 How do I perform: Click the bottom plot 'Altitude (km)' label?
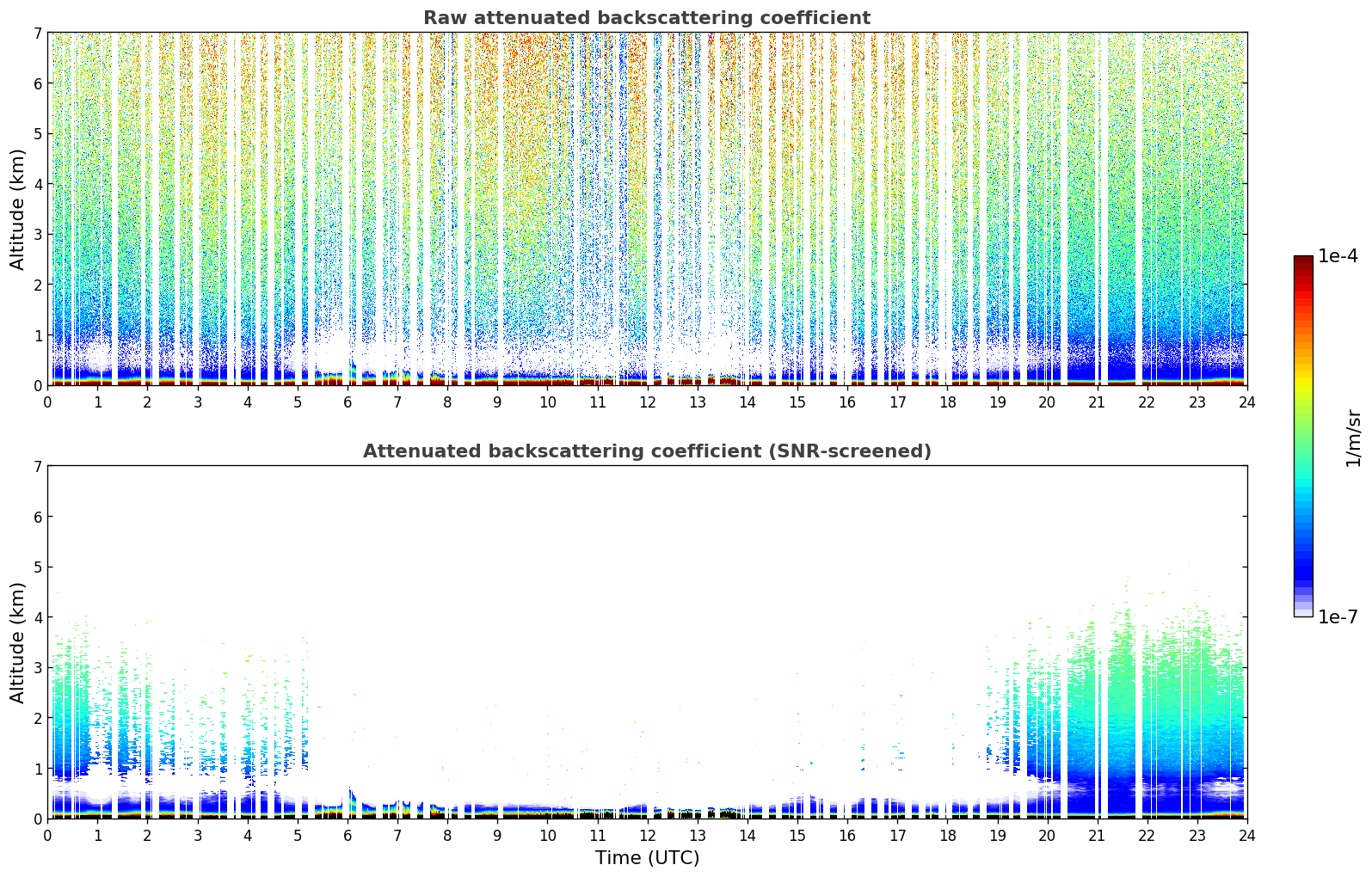coord(18,642)
